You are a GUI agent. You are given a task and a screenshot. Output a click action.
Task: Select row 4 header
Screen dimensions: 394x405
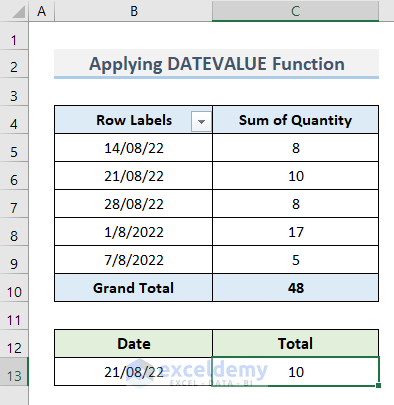pyautogui.click(x=14, y=120)
